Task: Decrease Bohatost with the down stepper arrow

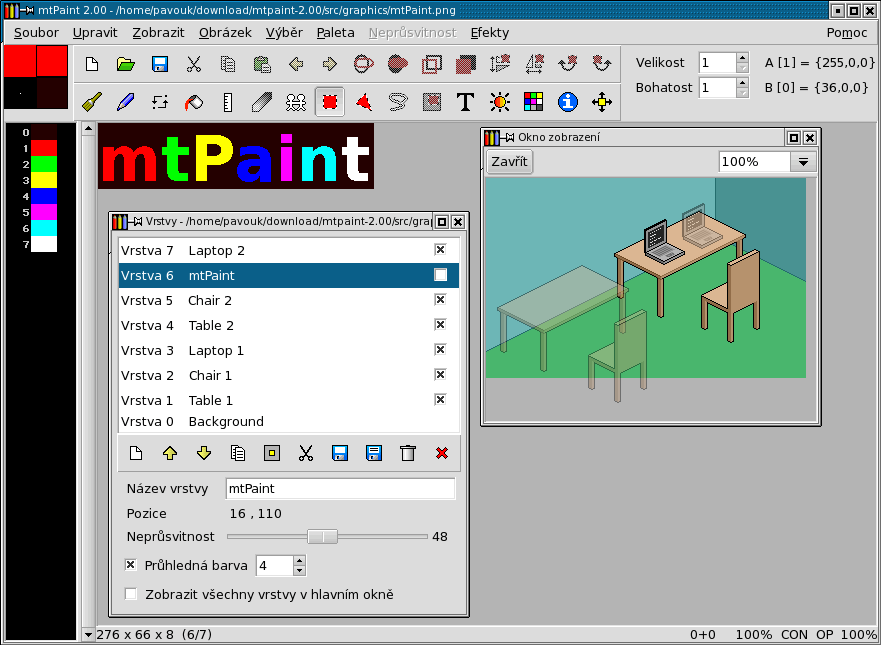Action: tap(742, 93)
